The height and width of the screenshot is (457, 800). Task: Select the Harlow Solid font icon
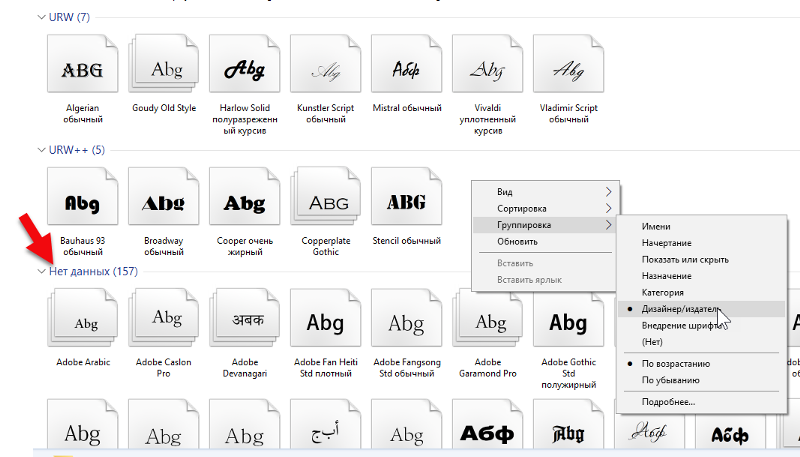(245, 64)
